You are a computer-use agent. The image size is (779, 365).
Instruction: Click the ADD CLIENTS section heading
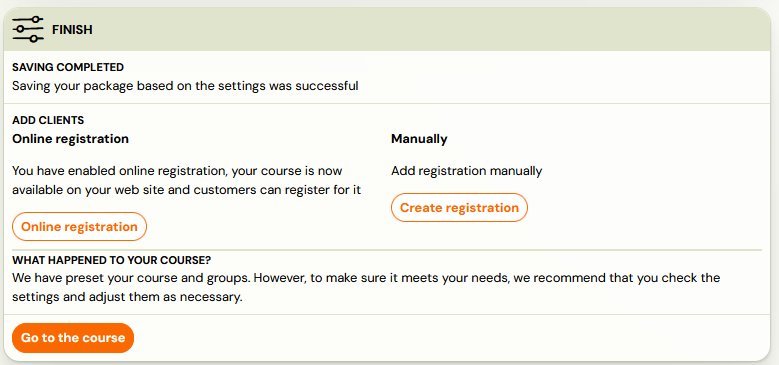pyautogui.click(x=48, y=120)
